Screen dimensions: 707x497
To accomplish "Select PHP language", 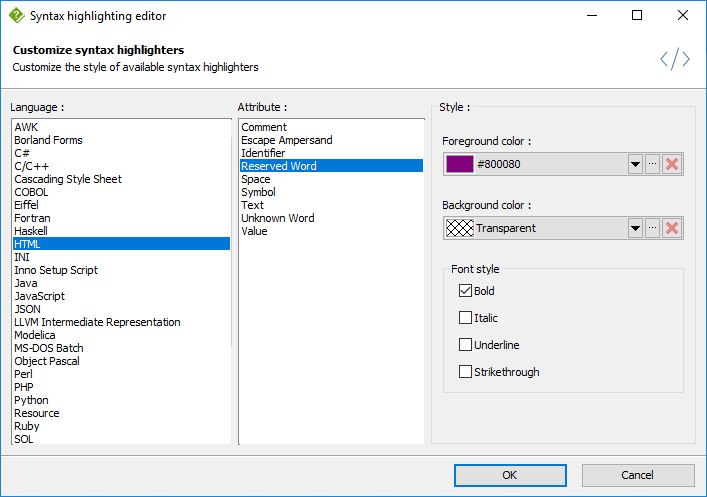I will 122,387.
